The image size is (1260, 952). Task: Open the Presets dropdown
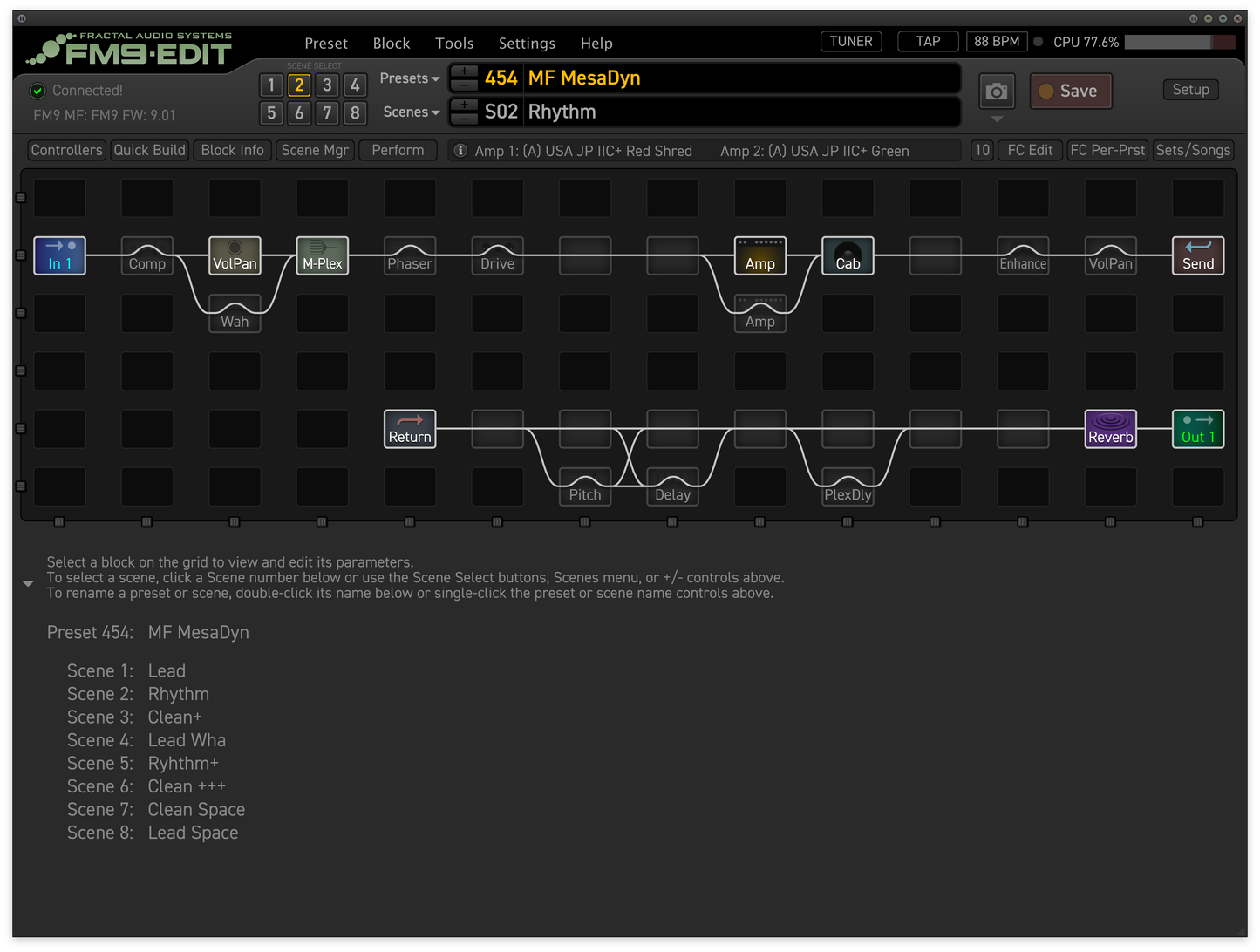[x=409, y=78]
